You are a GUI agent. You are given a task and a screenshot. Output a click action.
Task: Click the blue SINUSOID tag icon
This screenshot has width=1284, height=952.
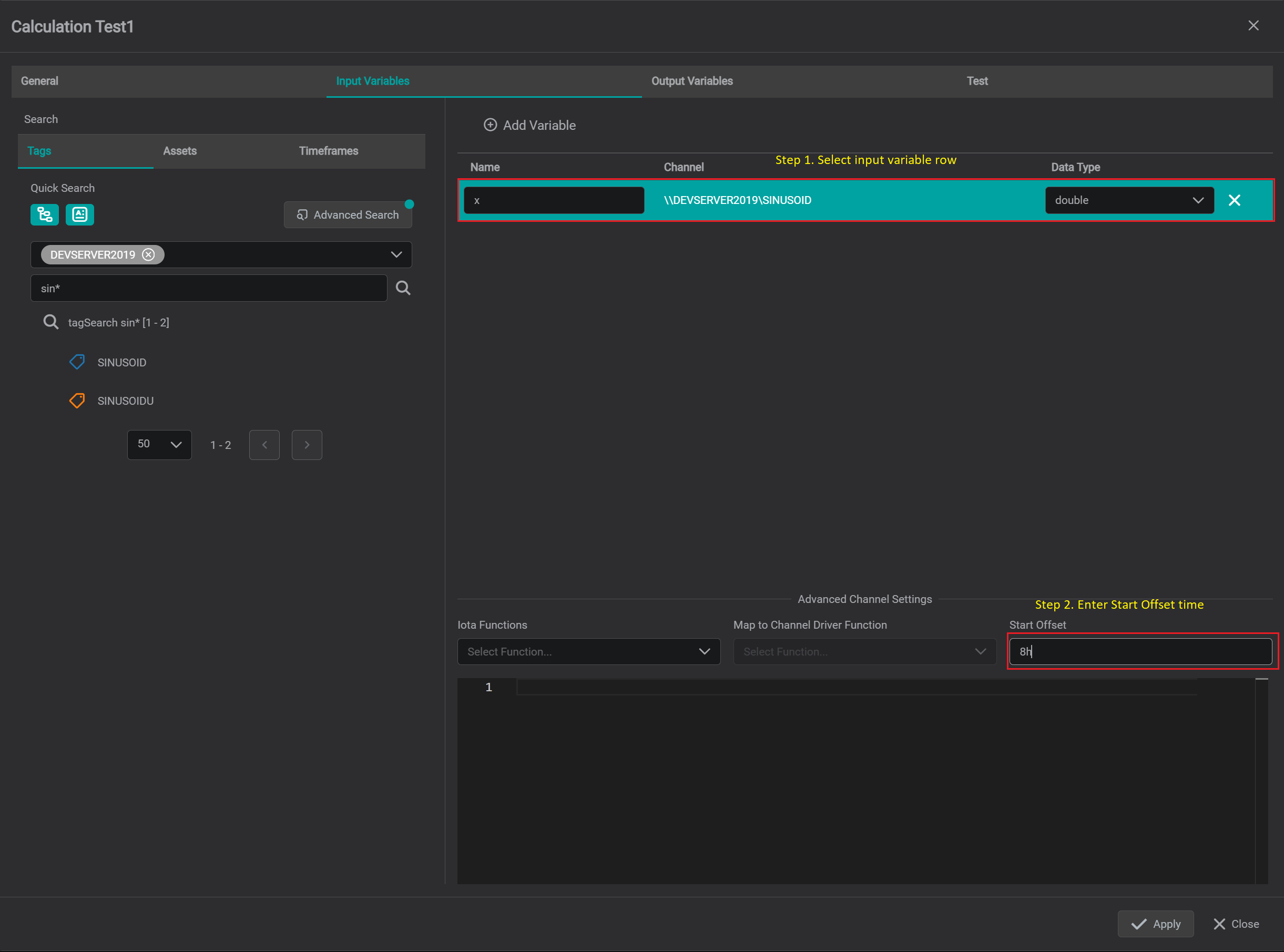77,362
